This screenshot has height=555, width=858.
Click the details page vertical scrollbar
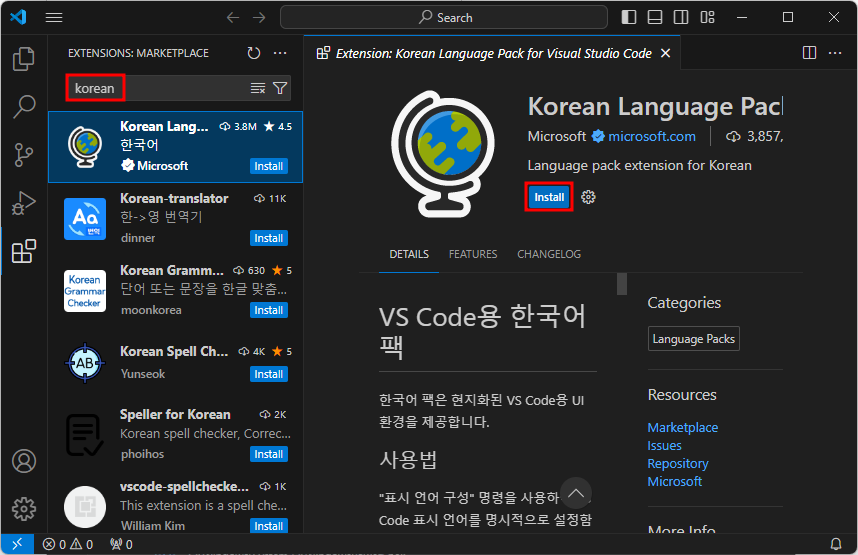pos(622,284)
